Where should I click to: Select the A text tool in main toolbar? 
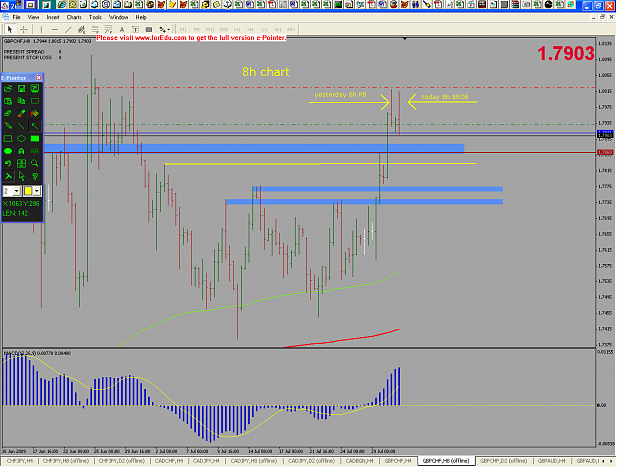(x=122, y=29)
